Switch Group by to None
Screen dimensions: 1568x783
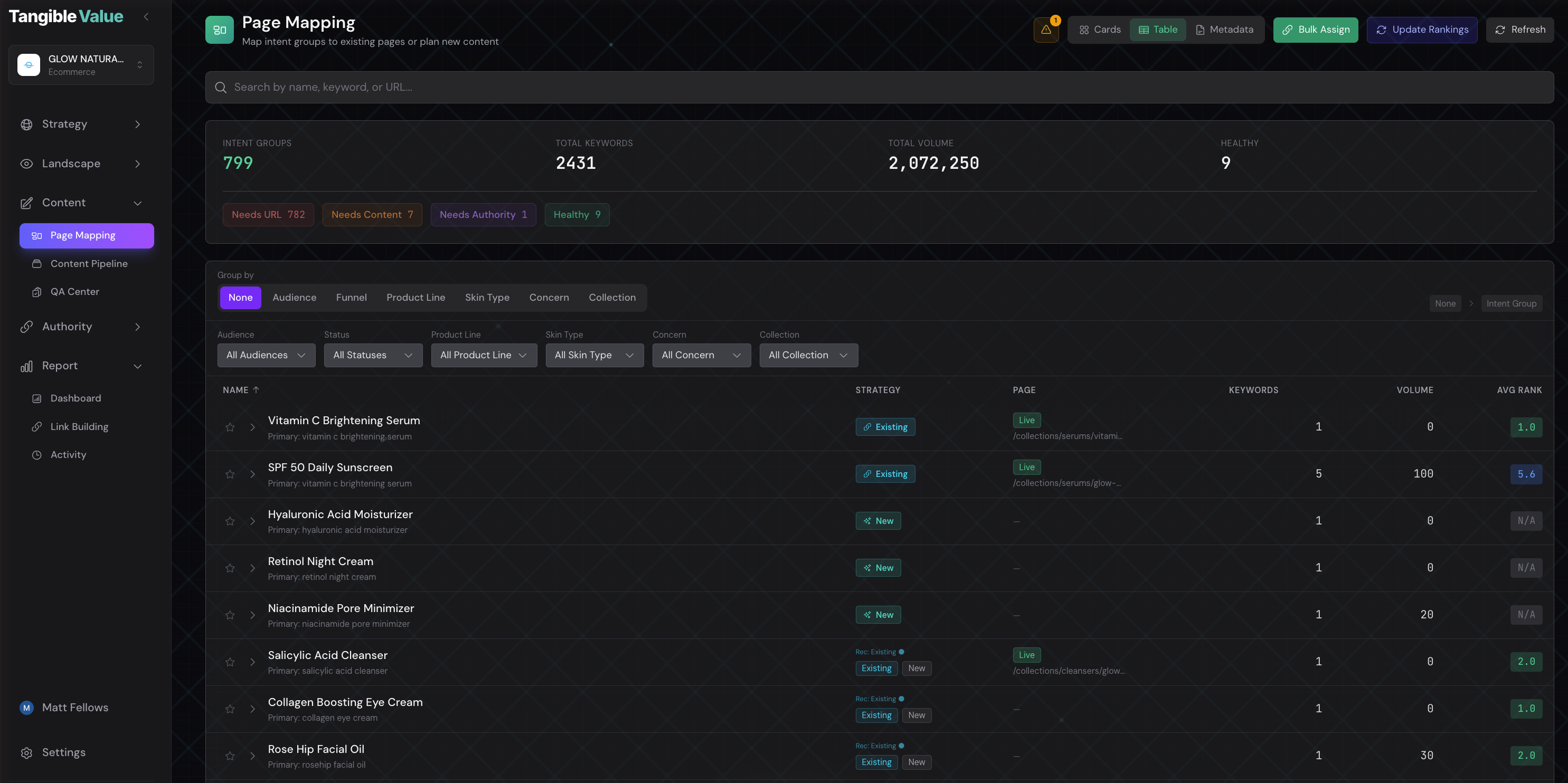click(240, 298)
